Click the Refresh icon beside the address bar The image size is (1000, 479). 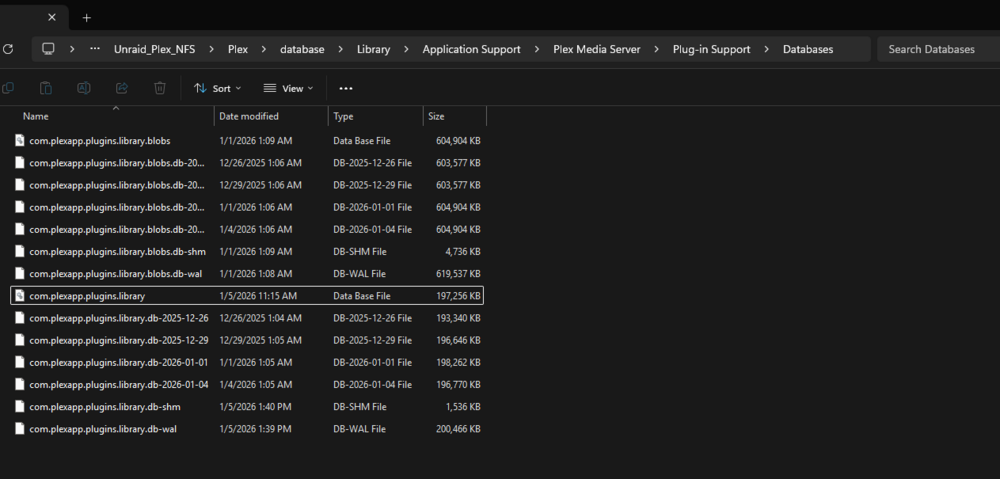8,49
